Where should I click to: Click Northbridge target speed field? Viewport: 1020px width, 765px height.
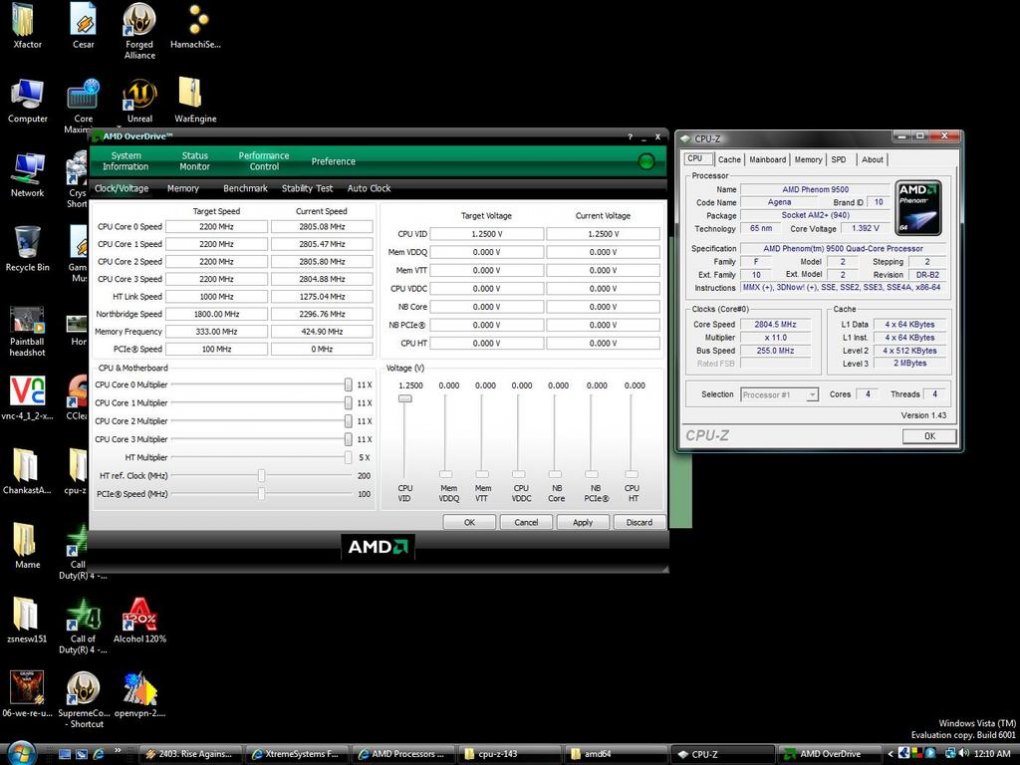coord(216,314)
